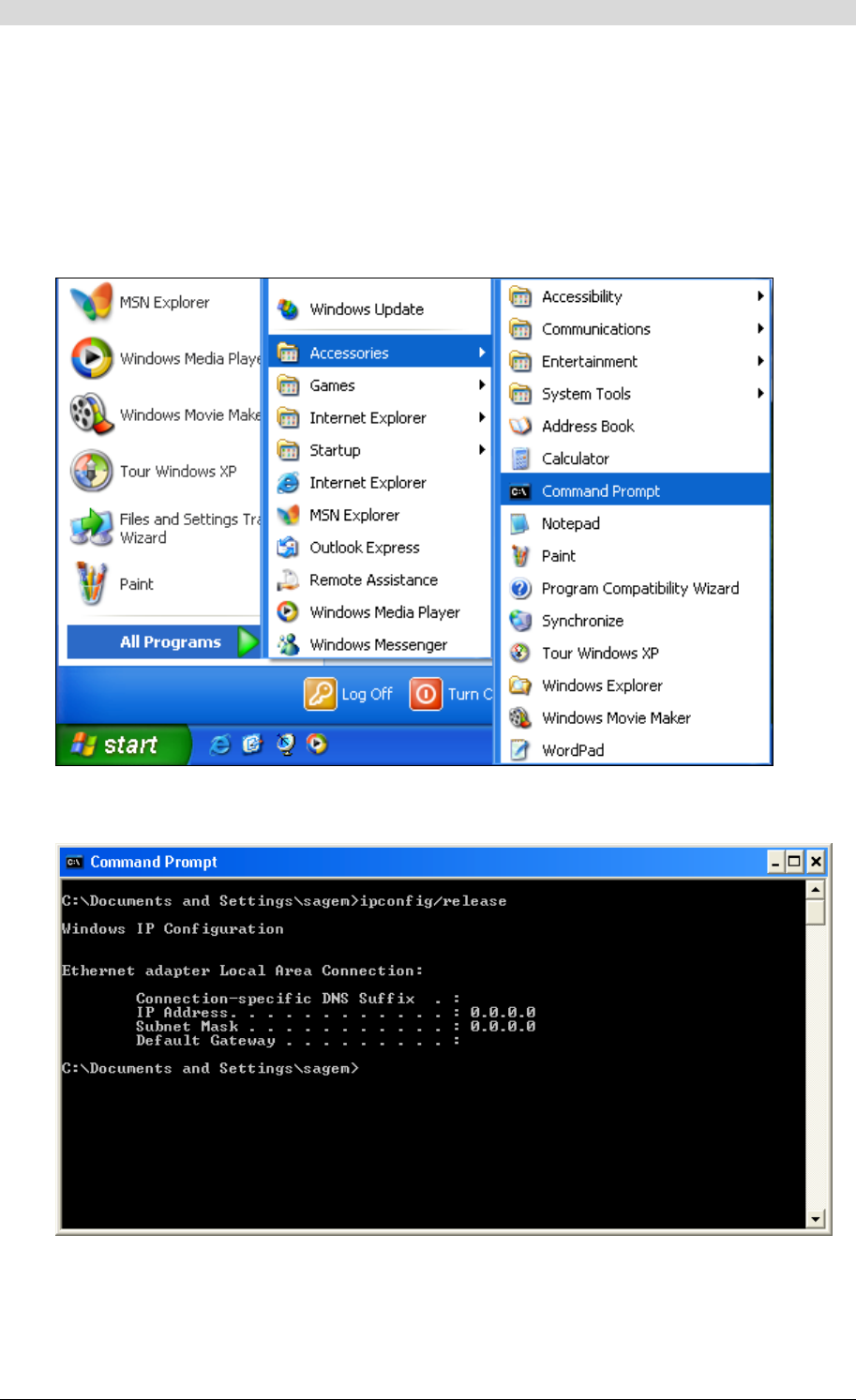
Task: Click the Log Off key icon
Action: point(321,694)
